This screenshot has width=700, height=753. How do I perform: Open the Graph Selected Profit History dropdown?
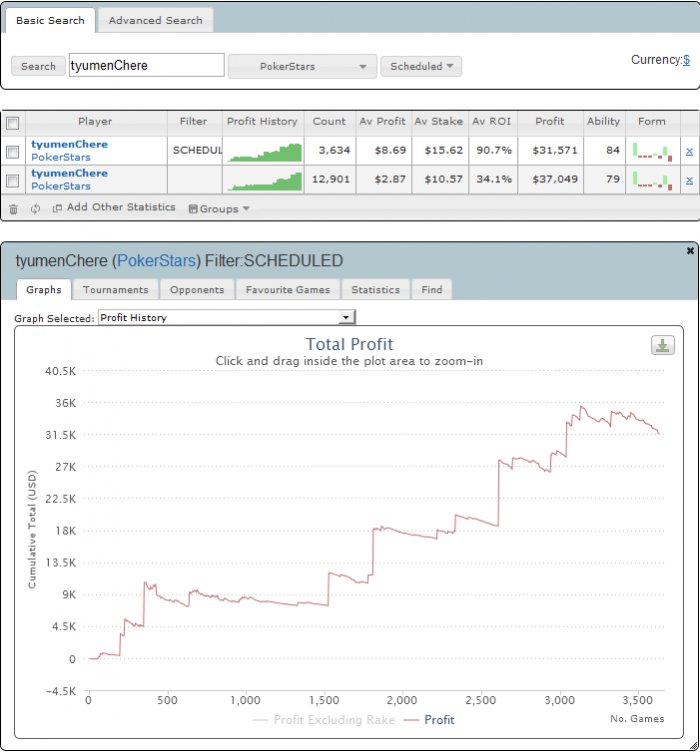click(x=227, y=318)
